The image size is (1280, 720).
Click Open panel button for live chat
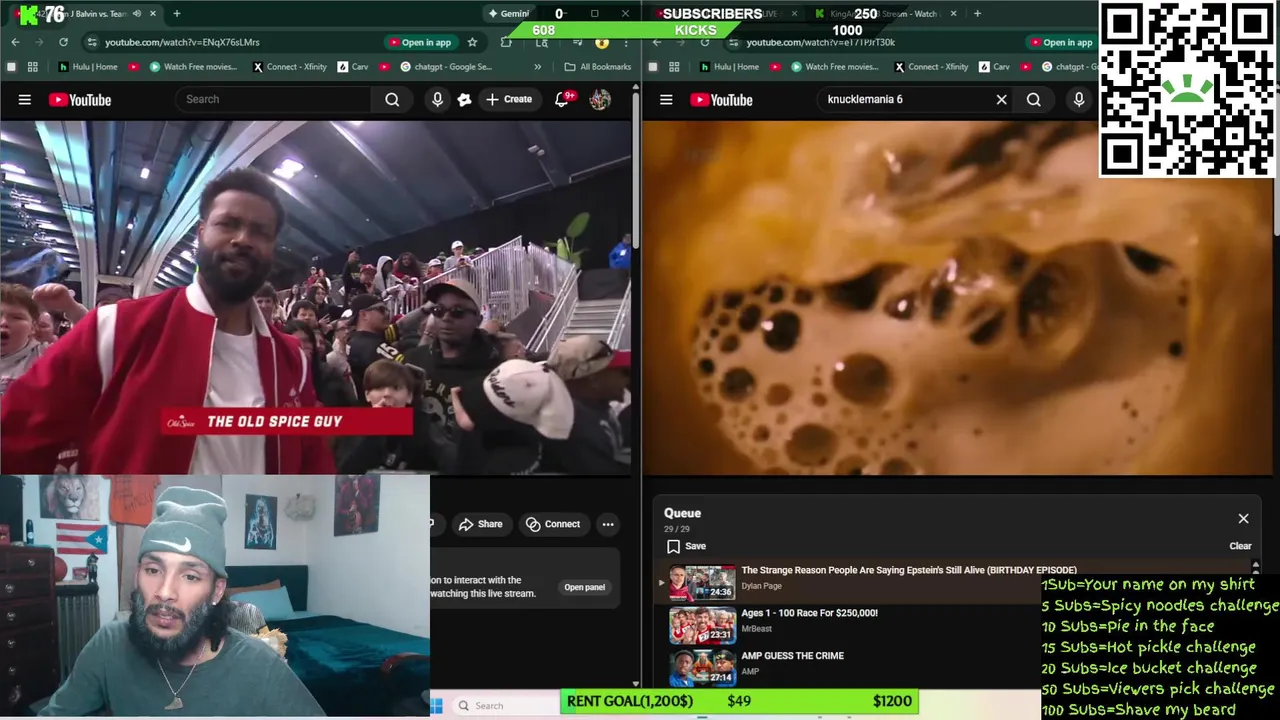584,587
